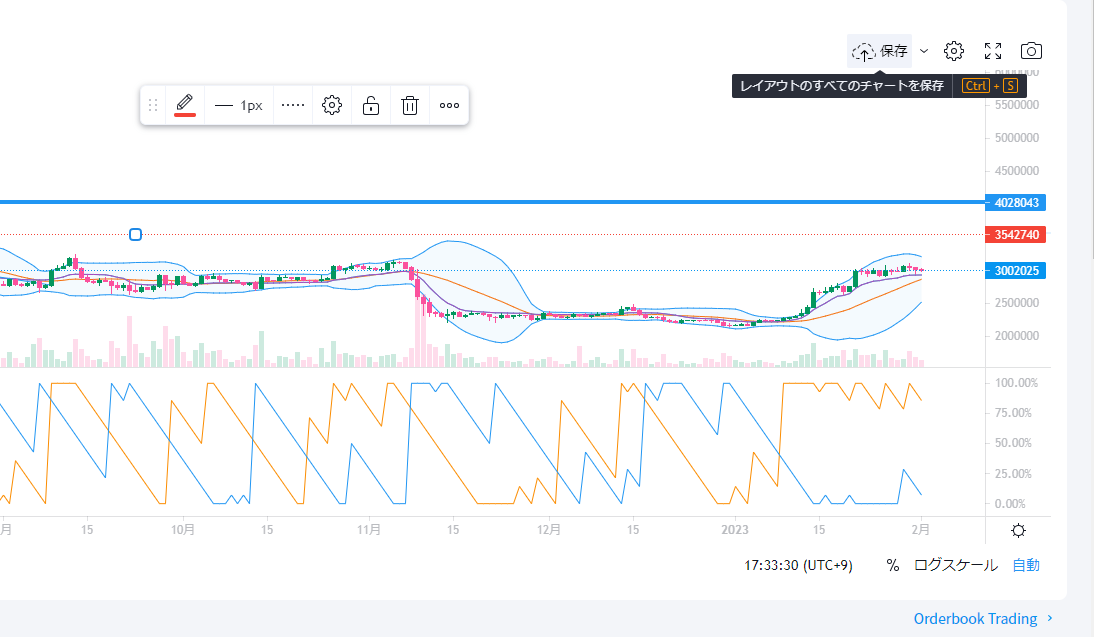Select the blue horizontal line price label 4028043
The image size is (1094, 637).
point(1017,203)
